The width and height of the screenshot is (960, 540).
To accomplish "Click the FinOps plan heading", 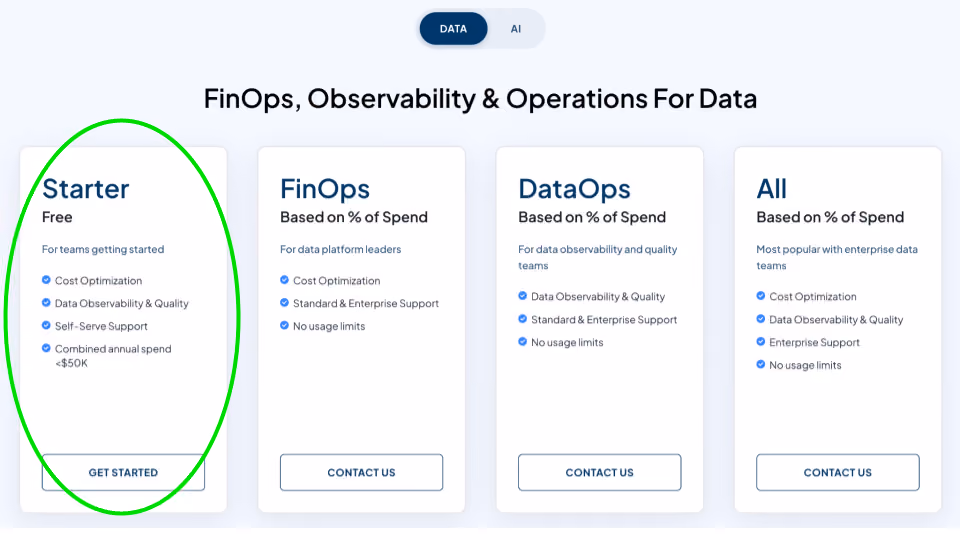I will 325,190.
